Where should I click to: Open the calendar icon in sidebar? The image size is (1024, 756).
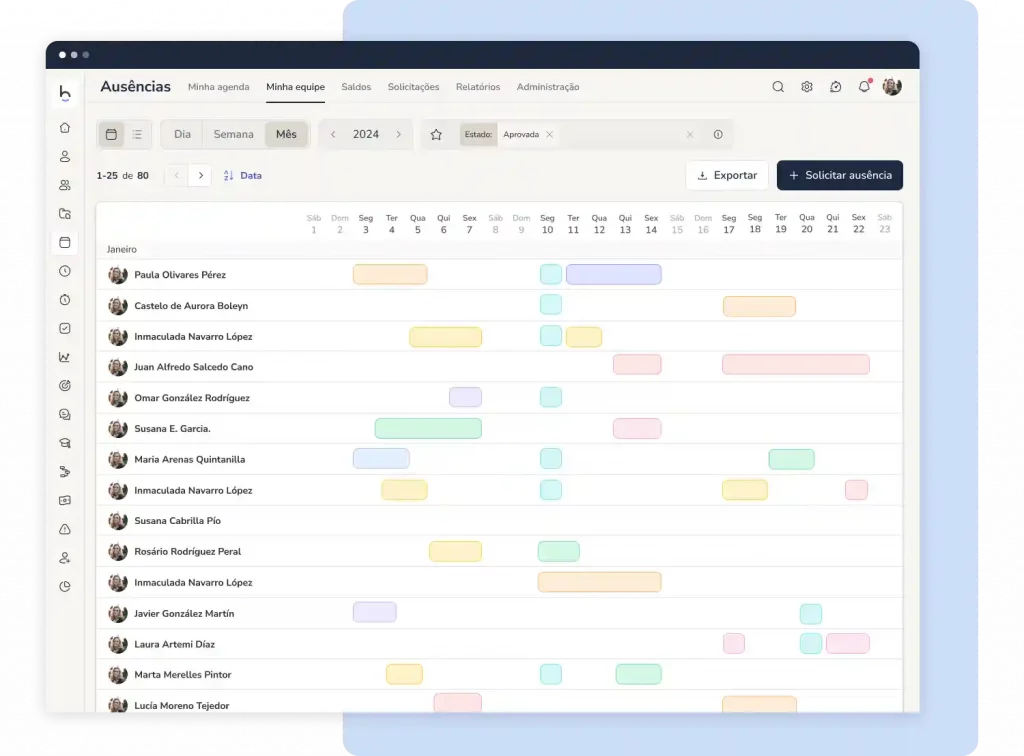[65, 242]
